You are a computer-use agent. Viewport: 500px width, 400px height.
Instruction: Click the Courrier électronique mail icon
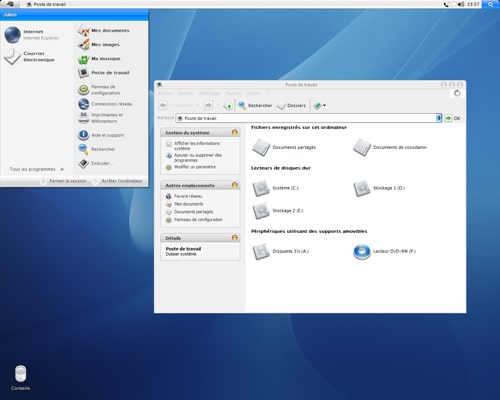pyautogui.click(x=12, y=57)
